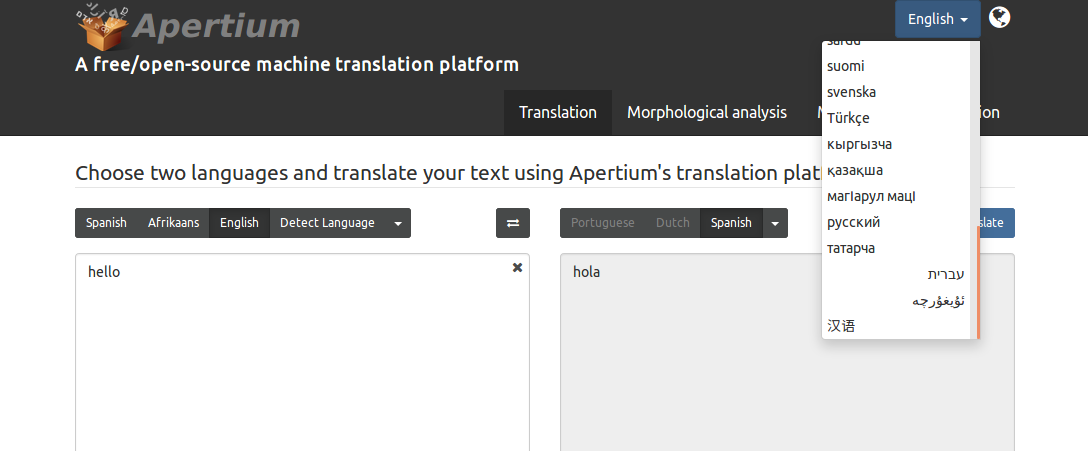Choose Afrikaans as source language
The height and width of the screenshot is (451, 1088).
173,223
